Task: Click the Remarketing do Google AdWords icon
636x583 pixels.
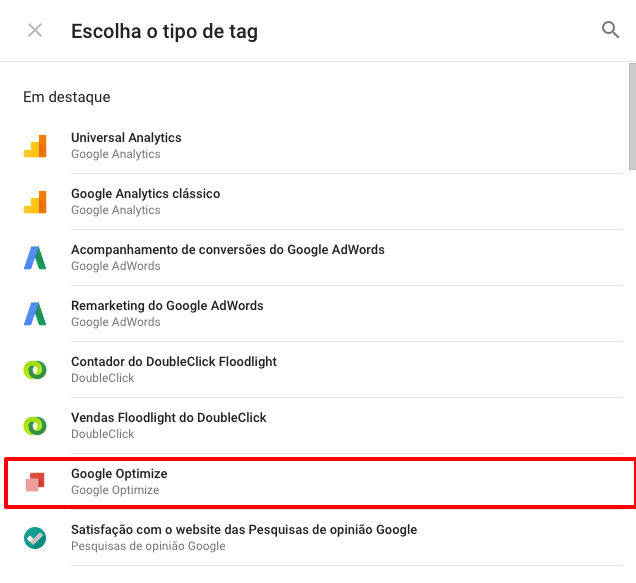Action: click(x=35, y=314)
